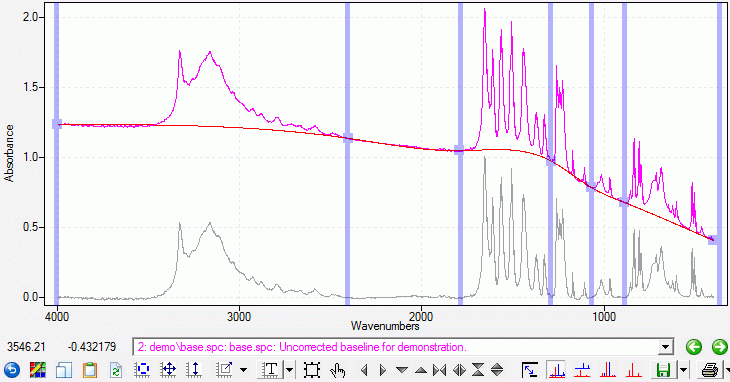Click the vertical compress hourglass icon
Image resolution: width=730 pixels, height=382 pixels.
[x=478, y=370]
